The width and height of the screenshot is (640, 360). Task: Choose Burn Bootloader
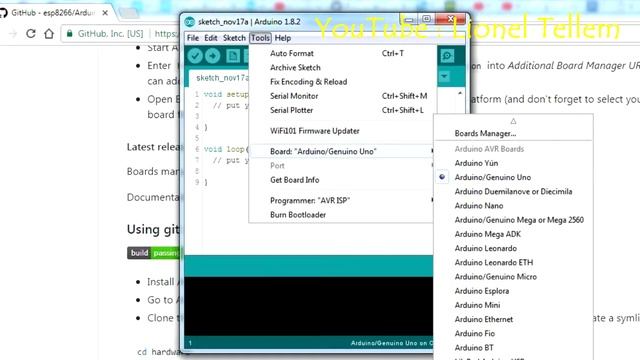(x=341, y=215)
